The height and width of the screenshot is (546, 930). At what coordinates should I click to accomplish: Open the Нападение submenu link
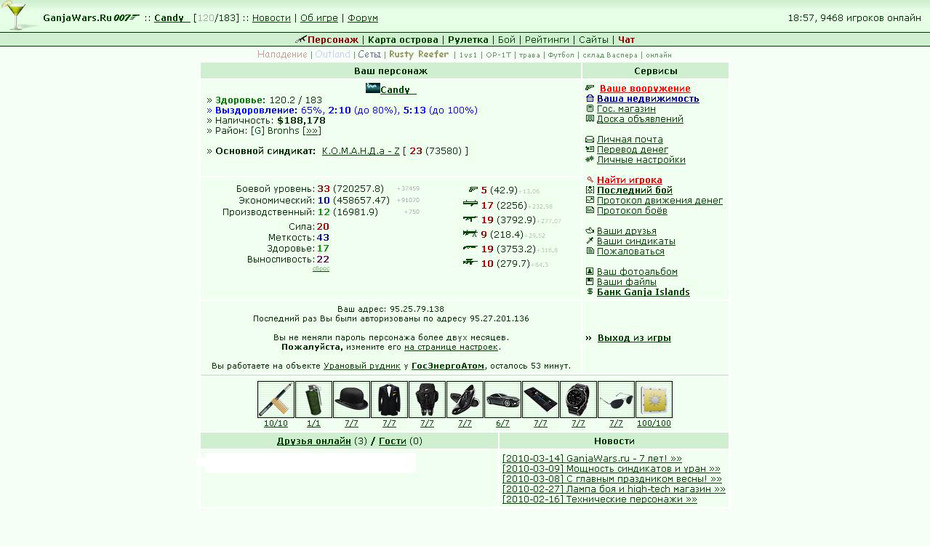point(282,54)
